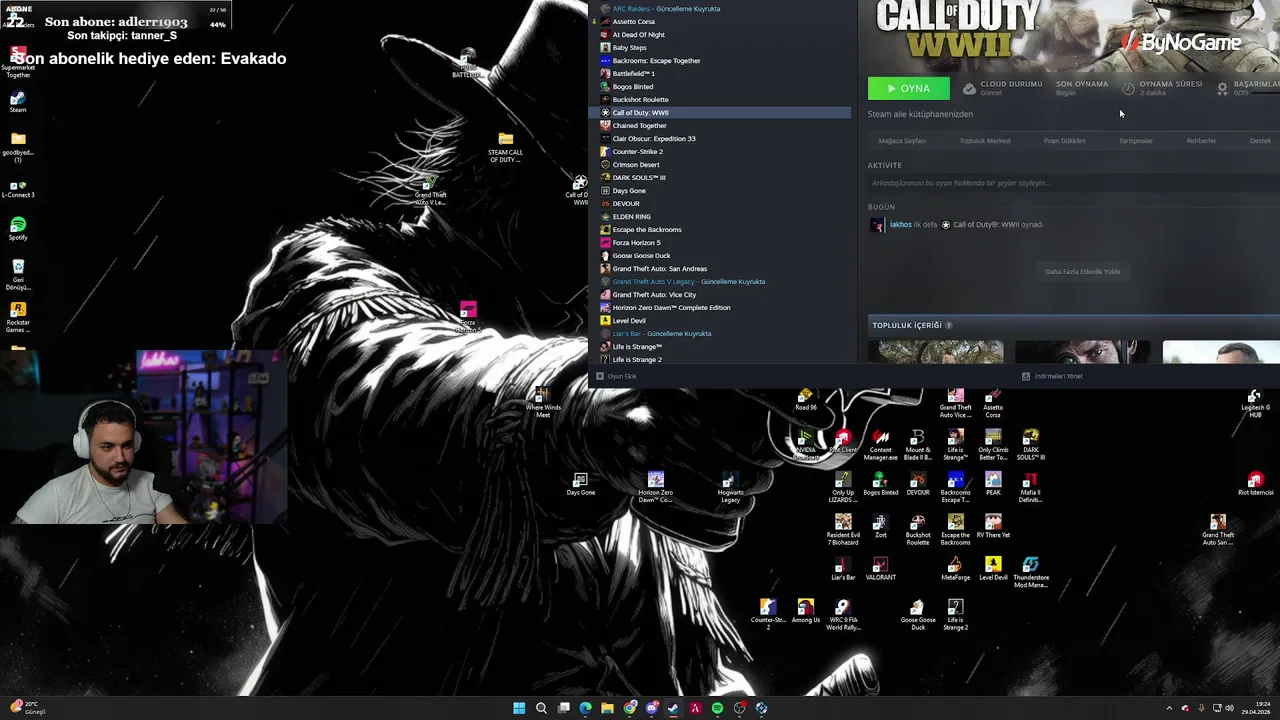1280x720 pixels.
Task: Open the Puan Dükkânı tab
Action: [x=1064, y=141]
